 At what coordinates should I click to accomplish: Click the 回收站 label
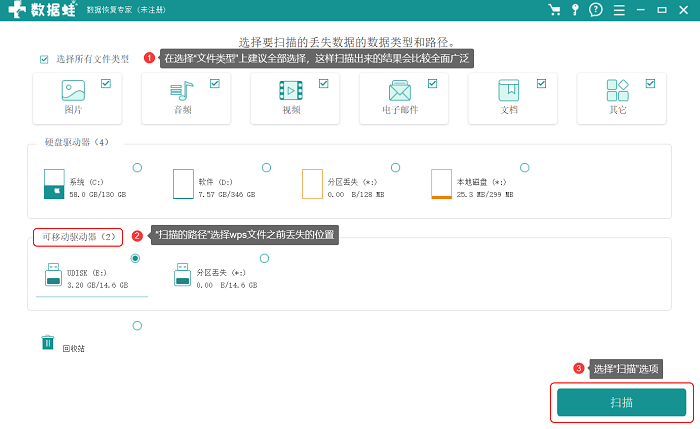(x=74, y=349)
